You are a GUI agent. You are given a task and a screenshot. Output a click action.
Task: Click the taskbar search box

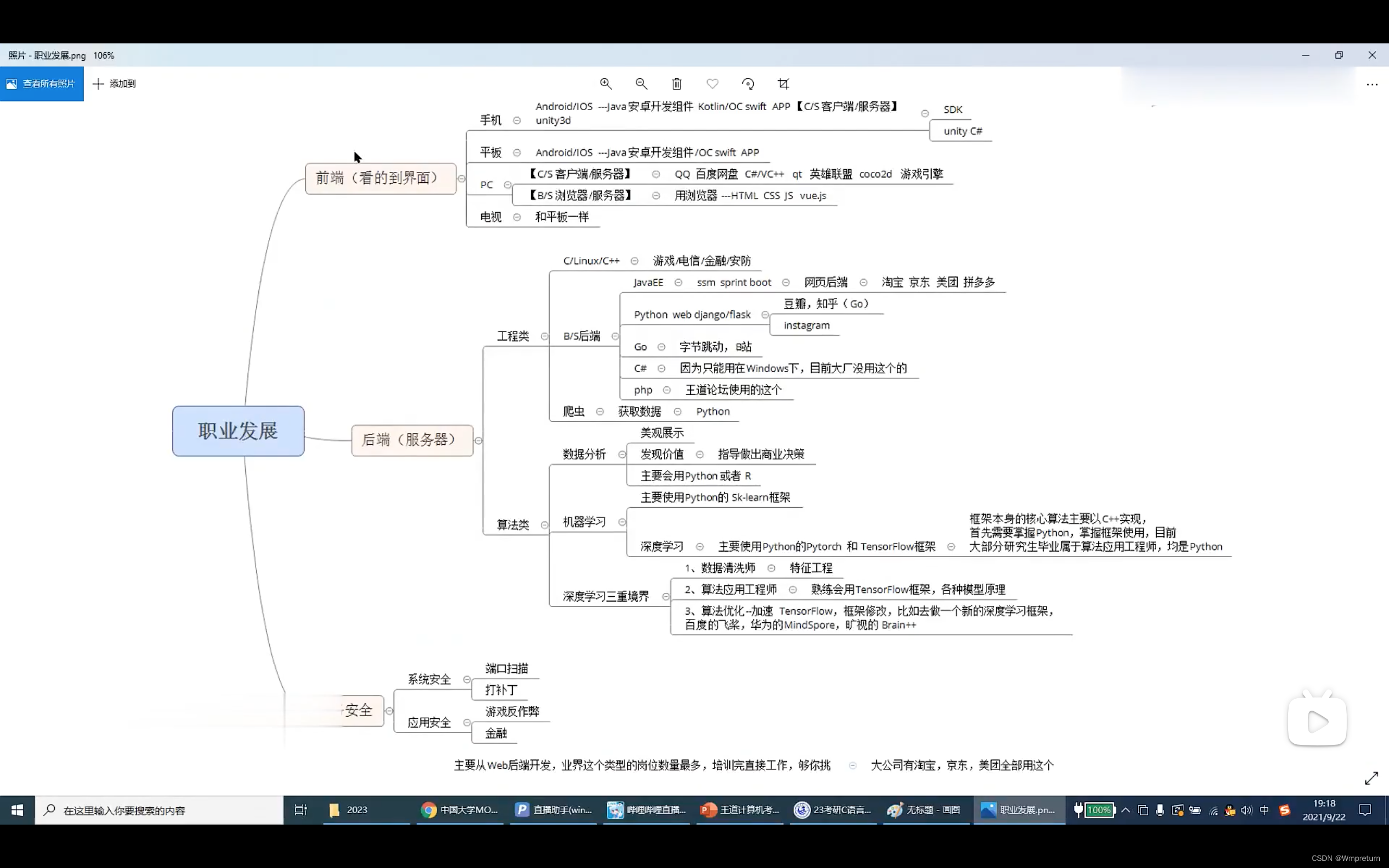pos(159,810)
